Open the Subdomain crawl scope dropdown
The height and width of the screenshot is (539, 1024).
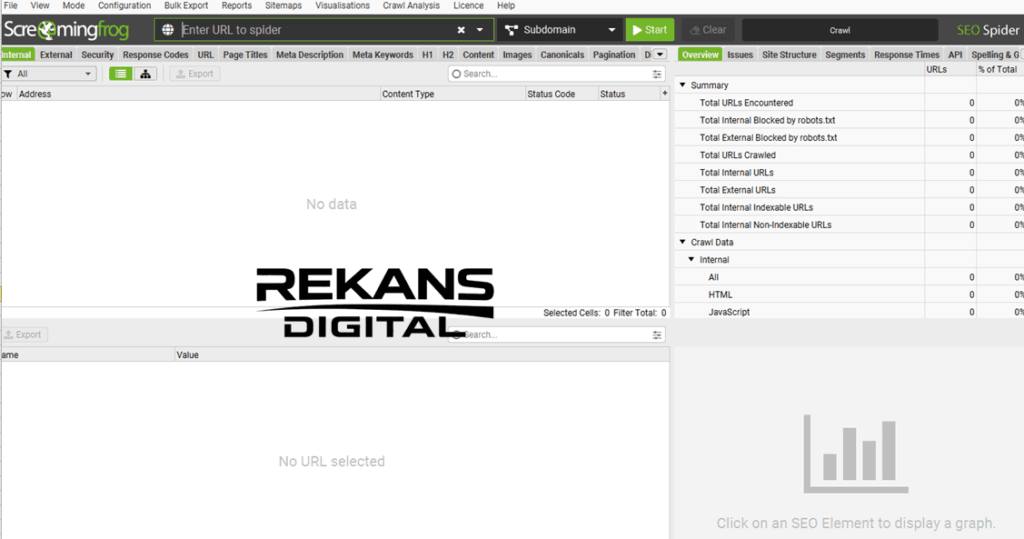tap(559, 30)
